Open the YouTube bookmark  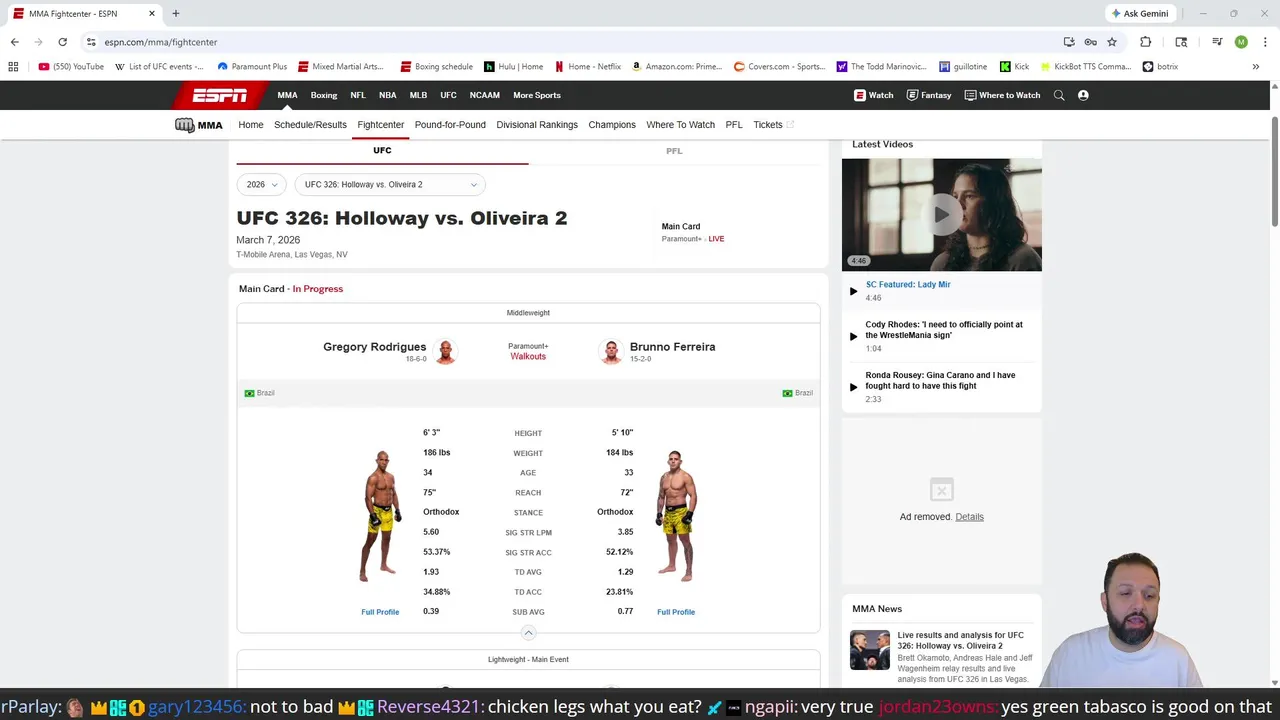(x=71, y=67)
